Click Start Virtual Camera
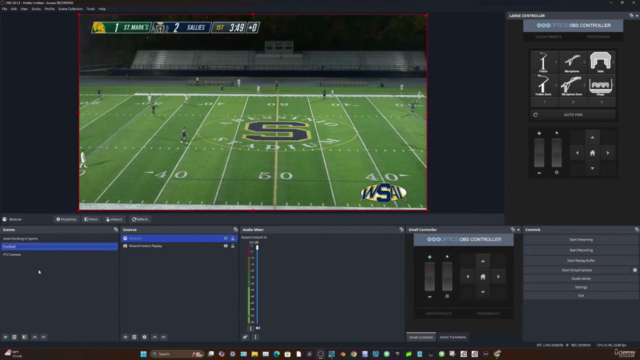Image resolution: width=640 pixels, height=360 pixels. click(577, 270)
